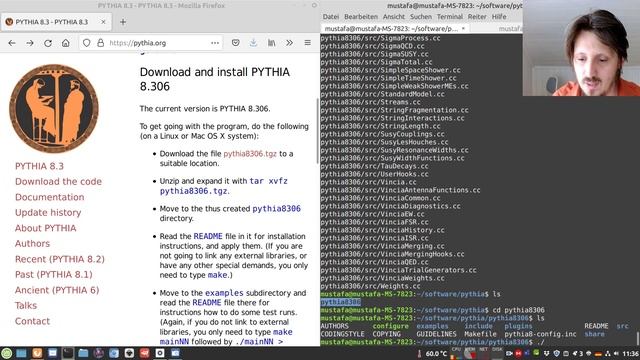Open clock showing 11:36
Screen dimensions: 640x360
coord(631,353)
